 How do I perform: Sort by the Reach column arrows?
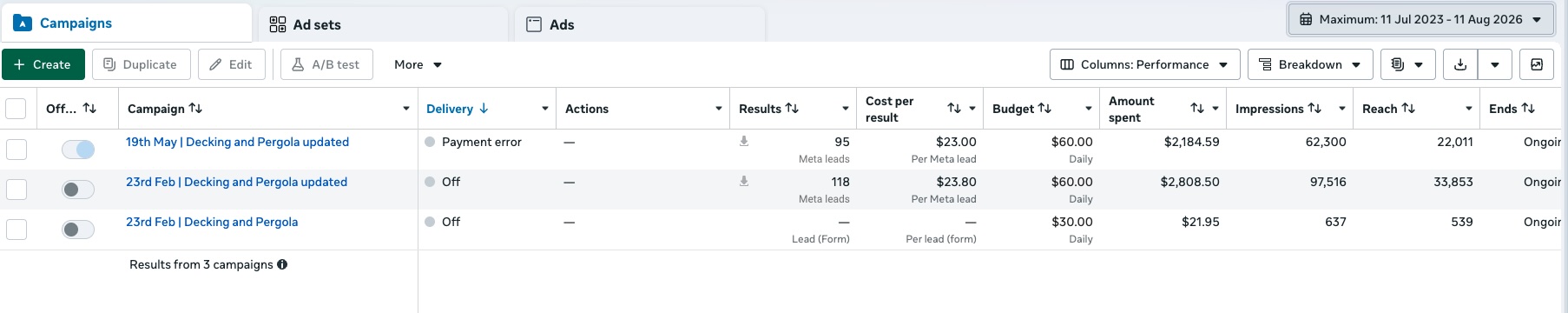point(1408,109)
